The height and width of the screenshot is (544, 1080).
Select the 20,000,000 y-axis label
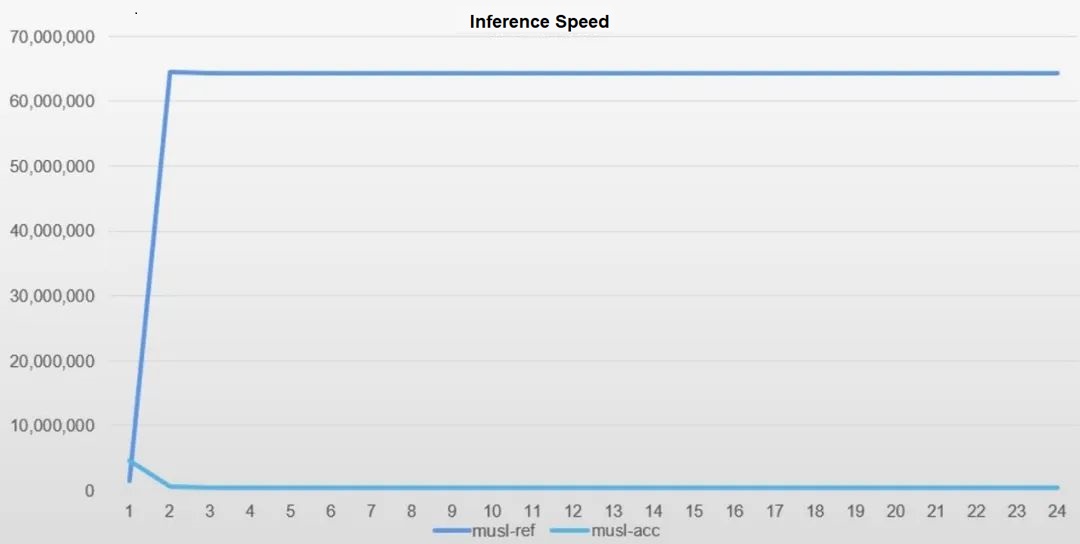click(52, 361)
